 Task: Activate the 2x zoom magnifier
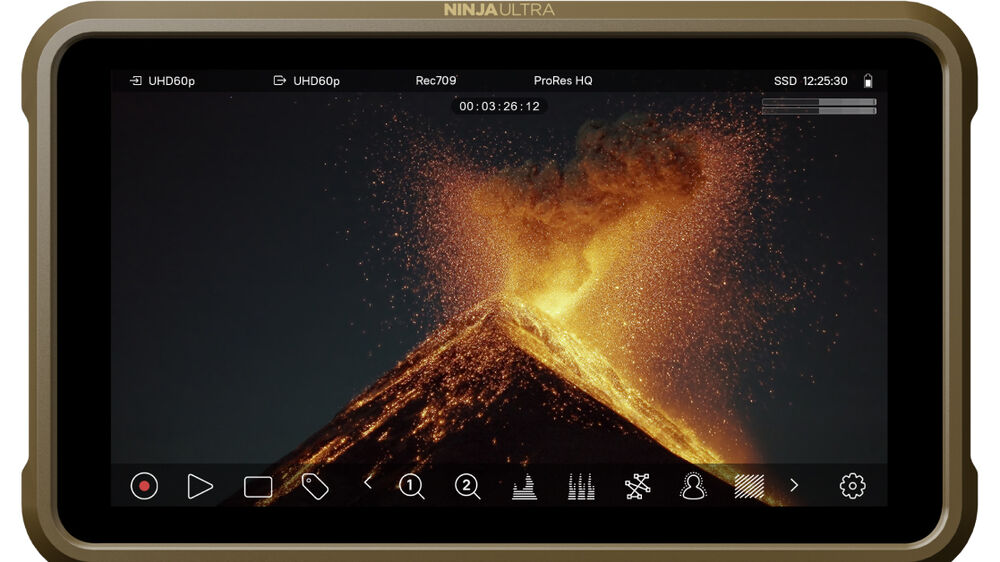467,486
